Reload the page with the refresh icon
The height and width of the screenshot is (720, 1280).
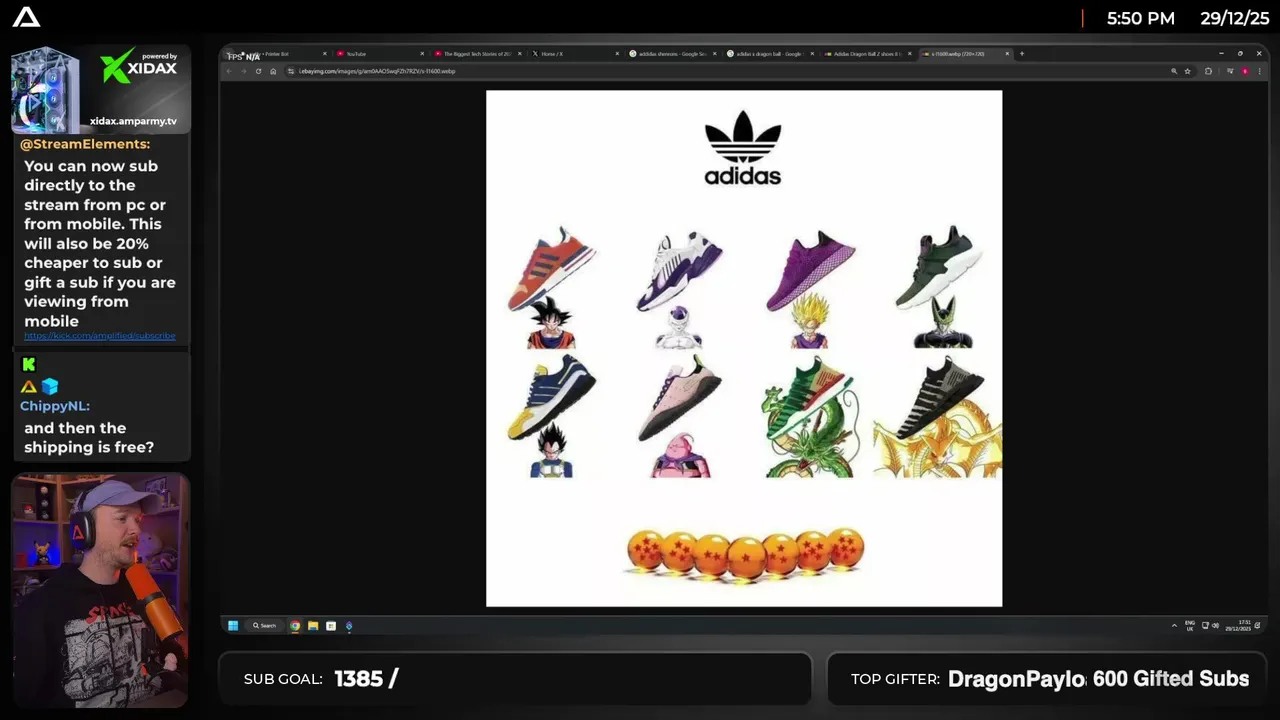coord(258,71)
